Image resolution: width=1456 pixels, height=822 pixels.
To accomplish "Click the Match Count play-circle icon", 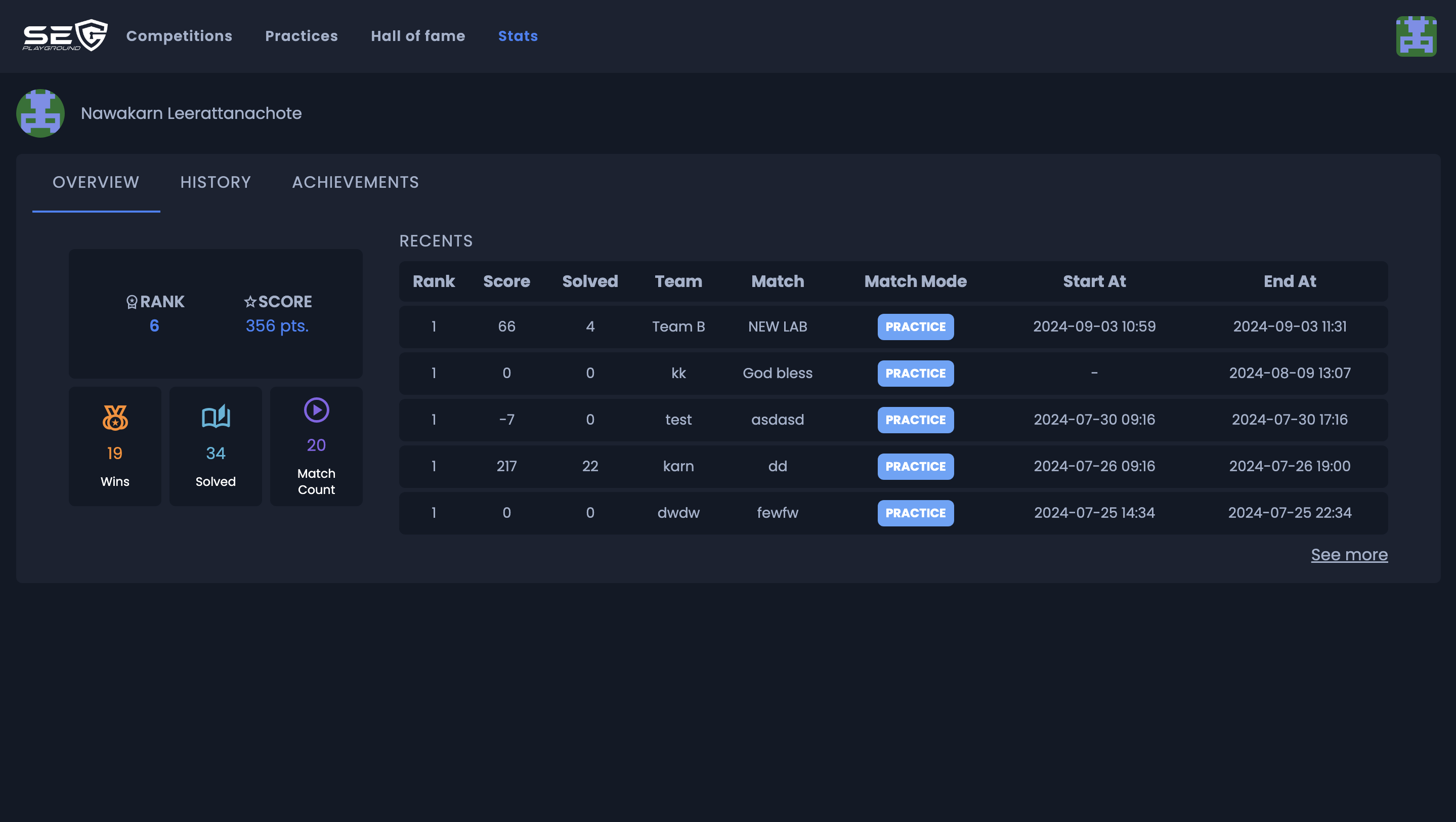I will pyautogui.click(x=316, y=410).
